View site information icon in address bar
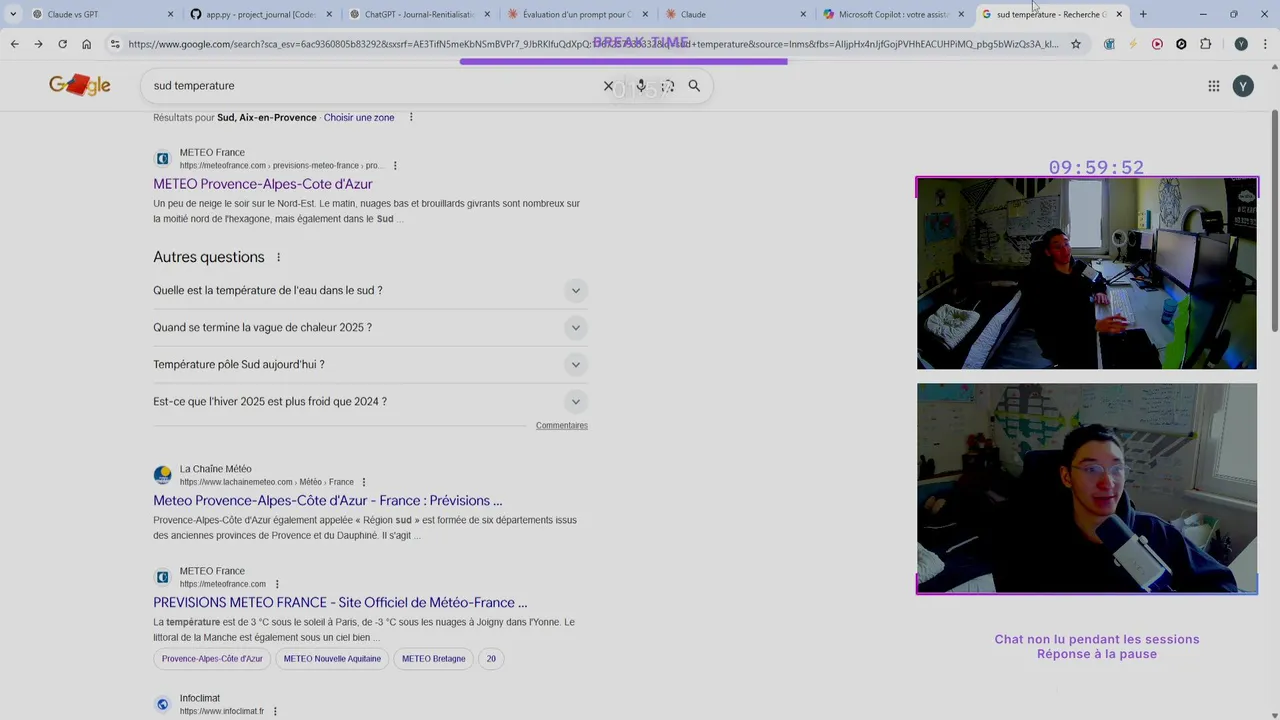The image size is (1280, 720). pos(115,44)
